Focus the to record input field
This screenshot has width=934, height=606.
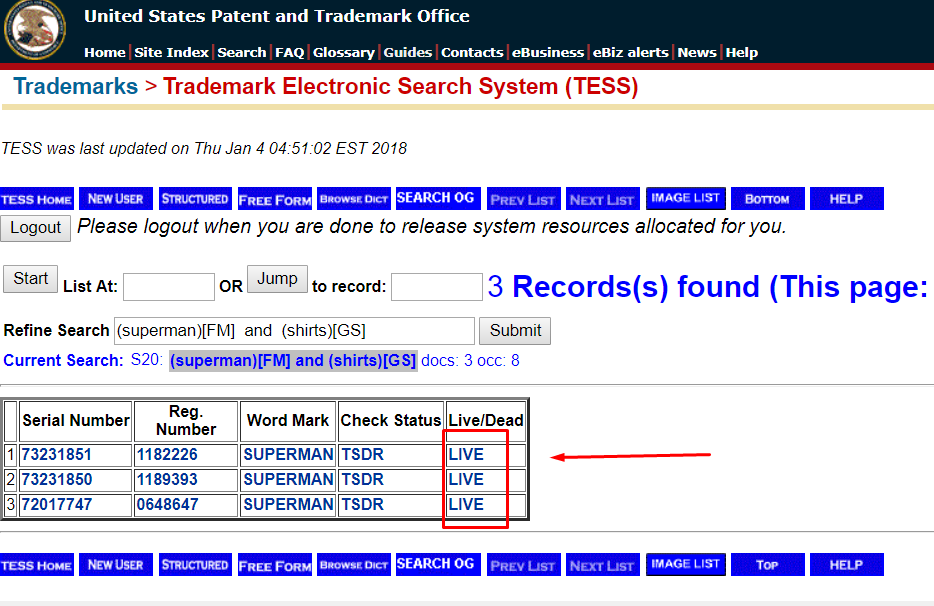(x=437, y=287)
